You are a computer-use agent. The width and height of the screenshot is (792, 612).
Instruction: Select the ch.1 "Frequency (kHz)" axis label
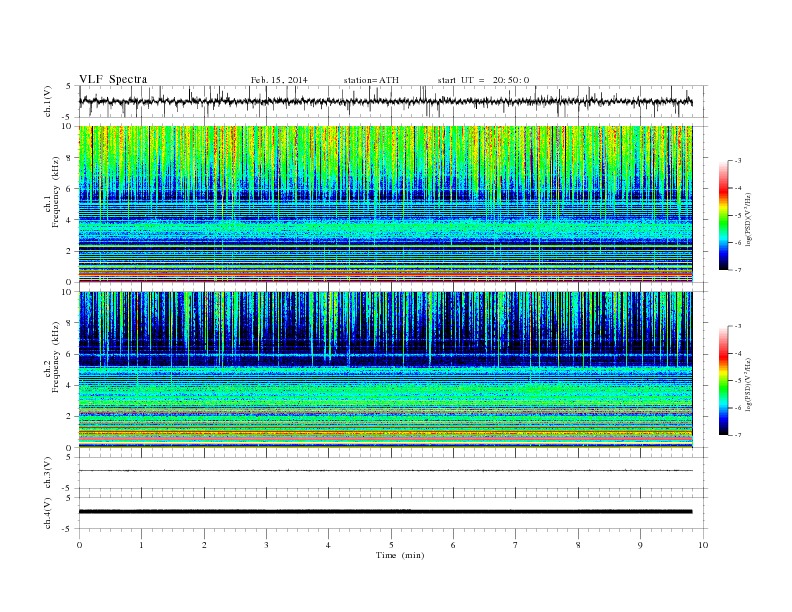point(56,192)
